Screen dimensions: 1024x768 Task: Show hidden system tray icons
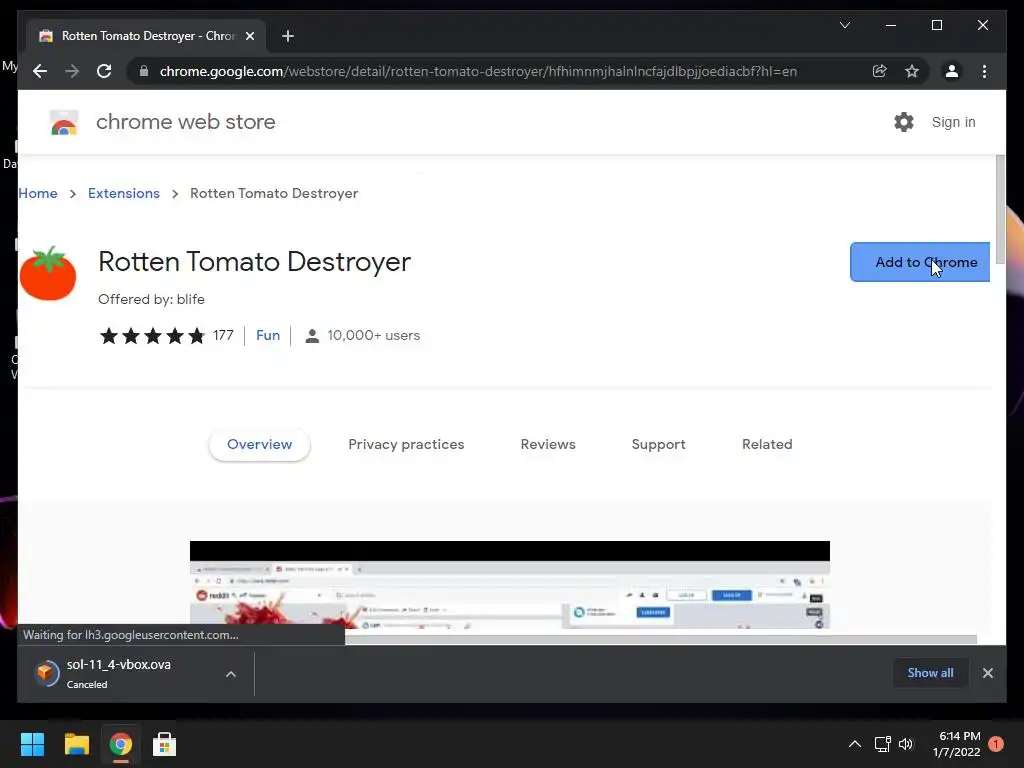tap(854, 744)
